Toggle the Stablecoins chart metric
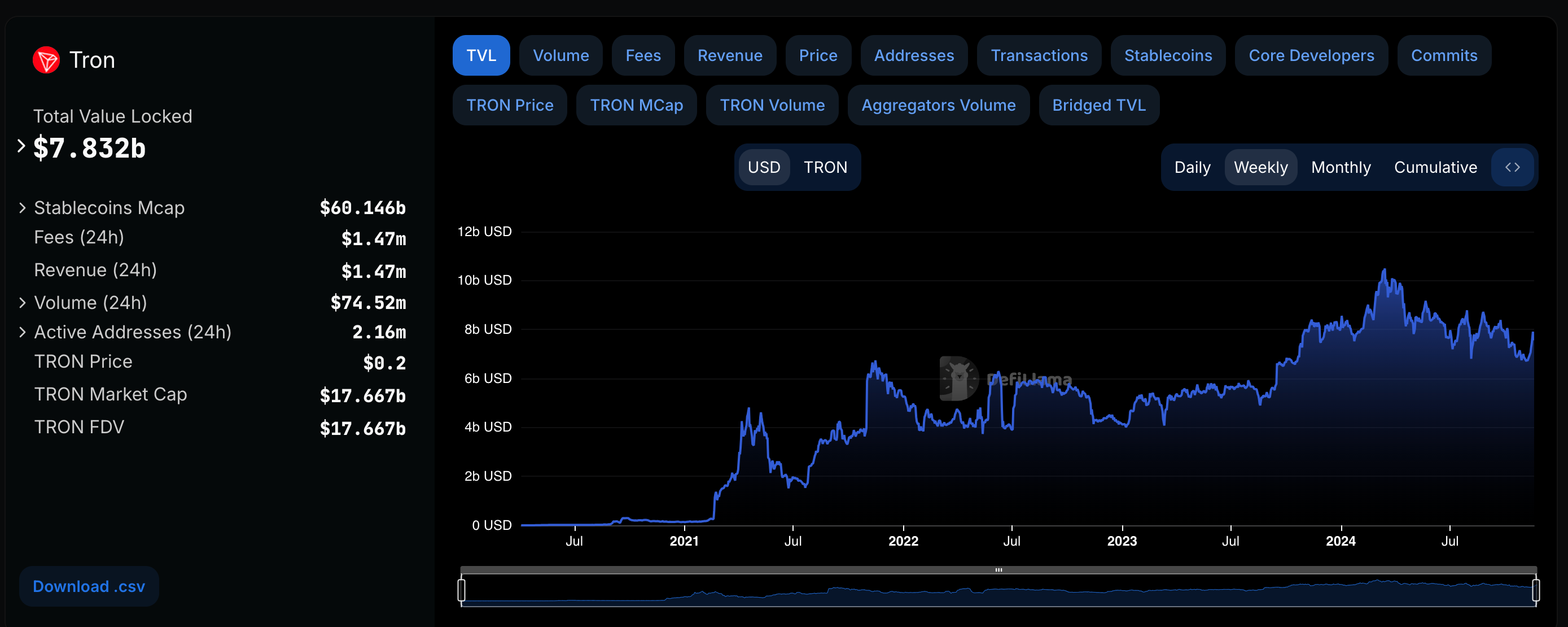Image resolution: width=1568 pixels, height=627 pixels. (x=1168, y=55)
